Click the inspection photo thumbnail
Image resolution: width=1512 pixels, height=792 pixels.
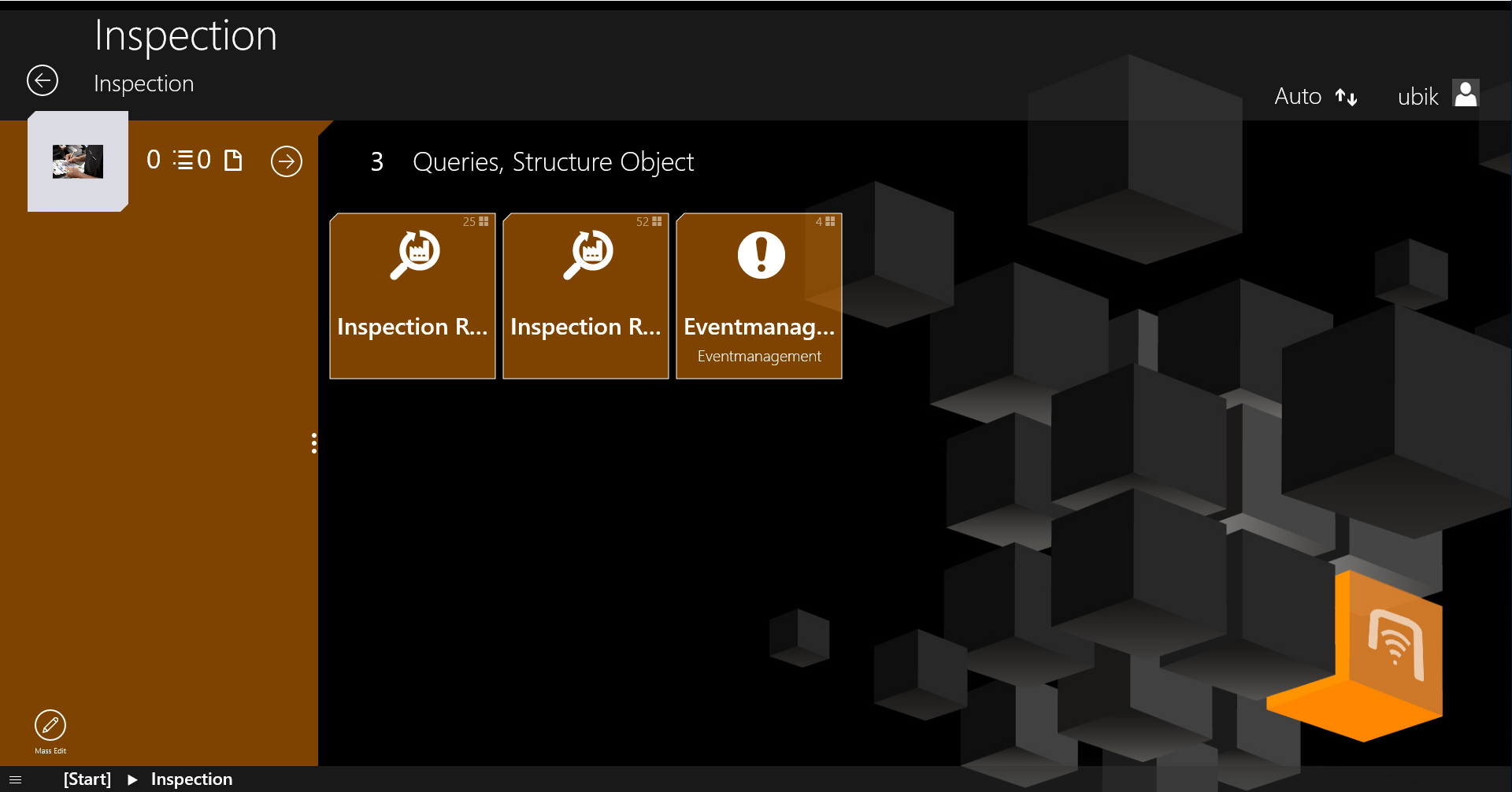click(77, 161)
